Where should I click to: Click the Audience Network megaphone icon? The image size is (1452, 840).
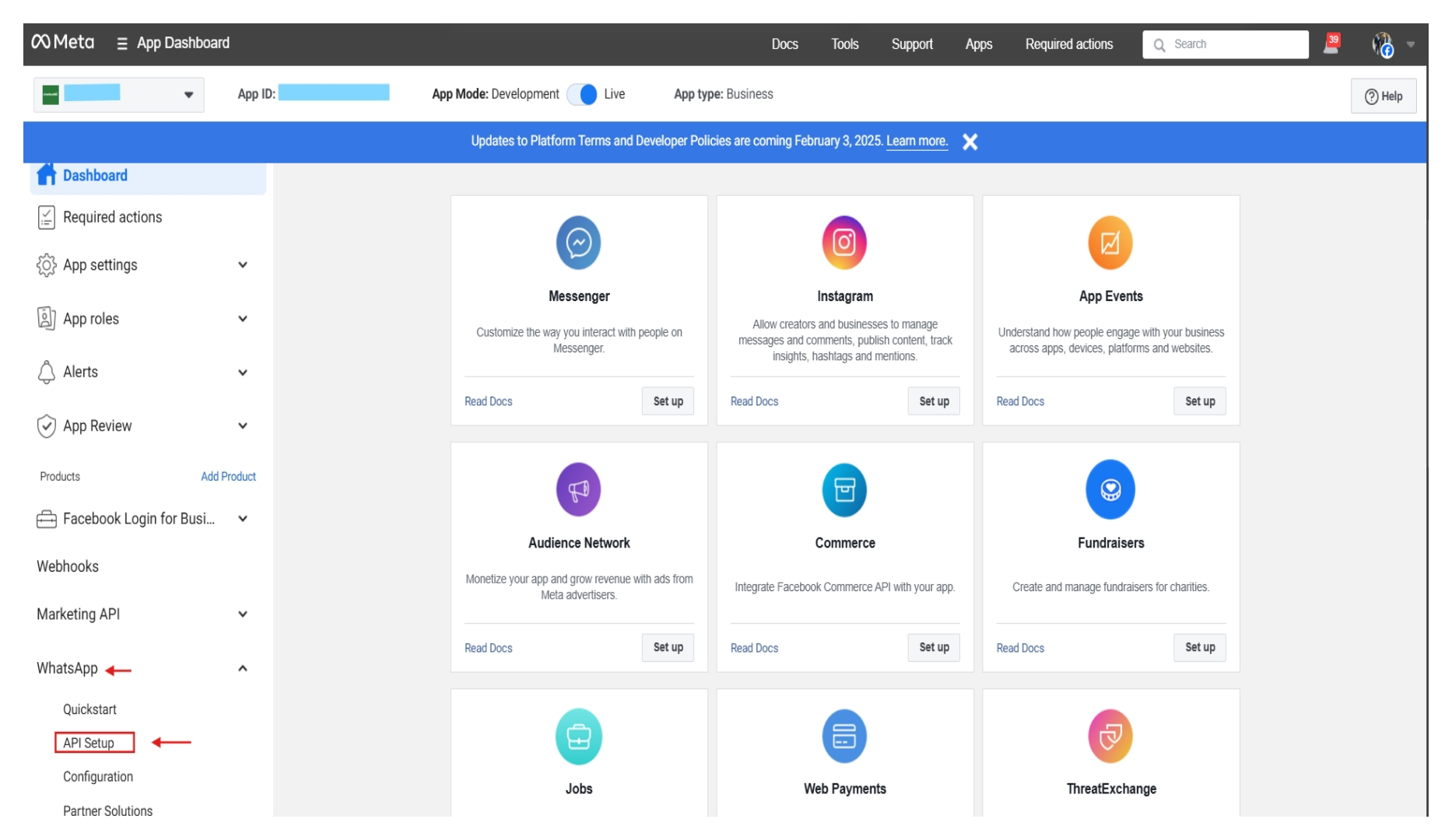tap(578, 489)
